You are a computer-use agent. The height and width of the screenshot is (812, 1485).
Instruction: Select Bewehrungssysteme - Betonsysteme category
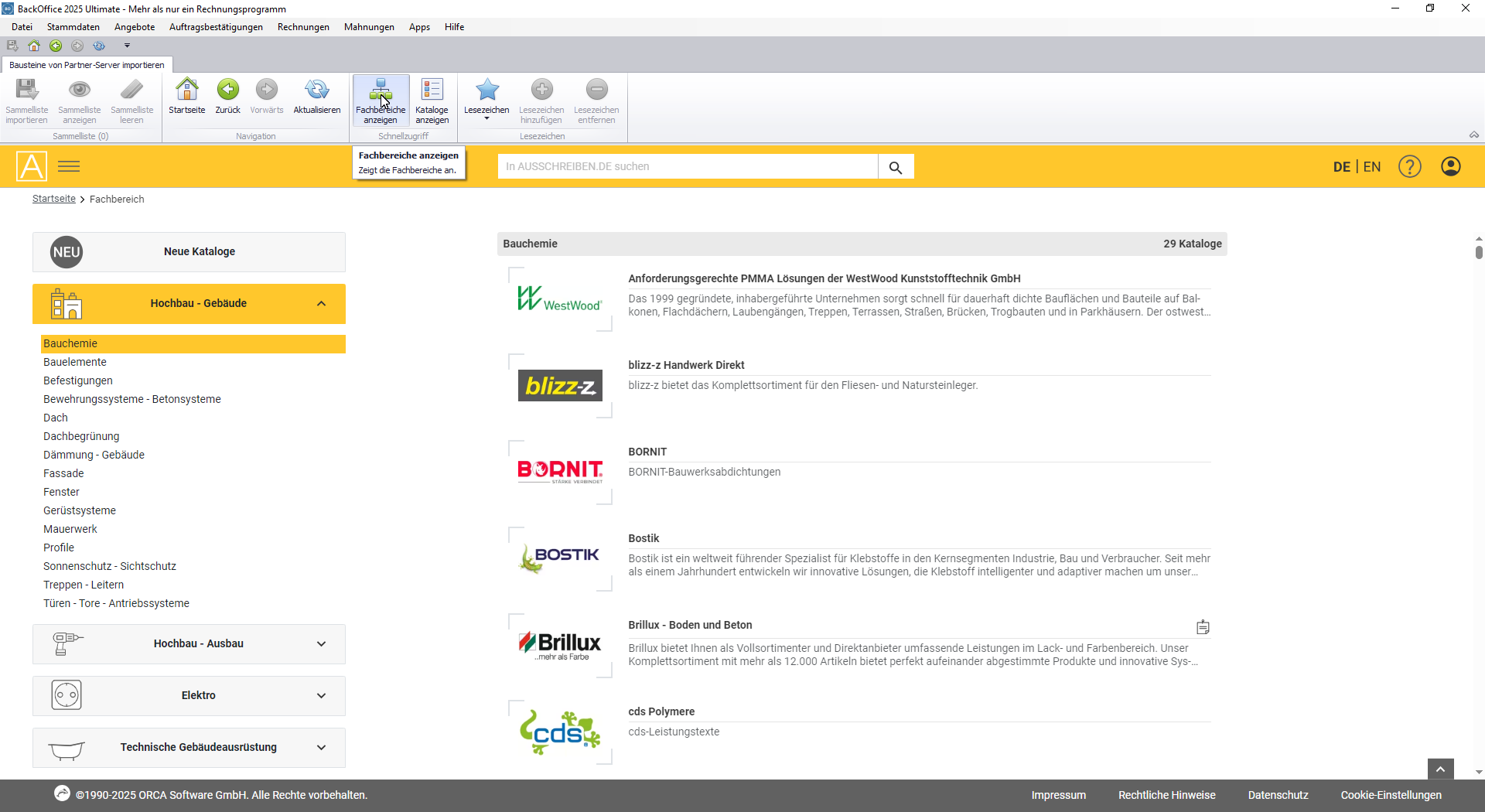[132, 399]
